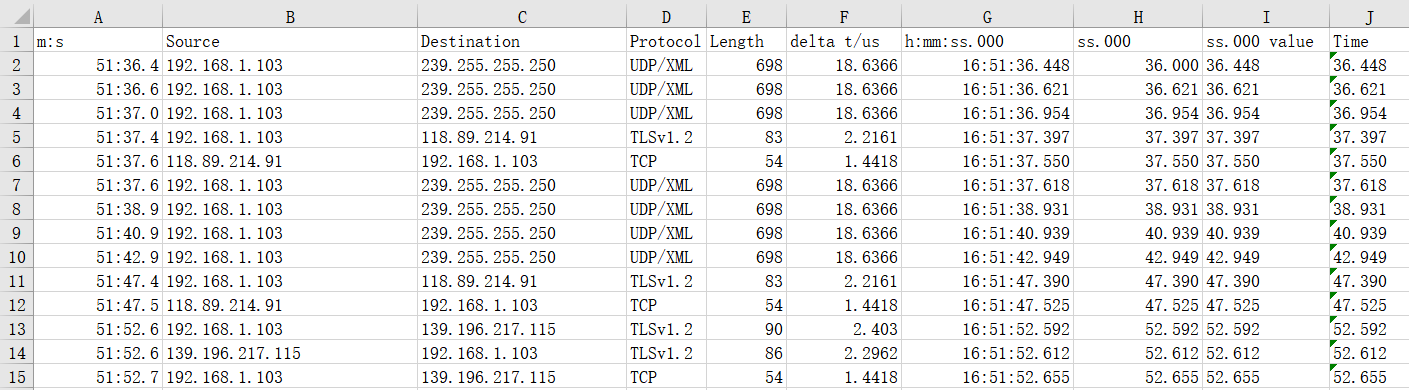Click the 'delta t/us' header cell
Viewport: 1409px width, 390px height.
pyautogui.click(x=844, y=42)
